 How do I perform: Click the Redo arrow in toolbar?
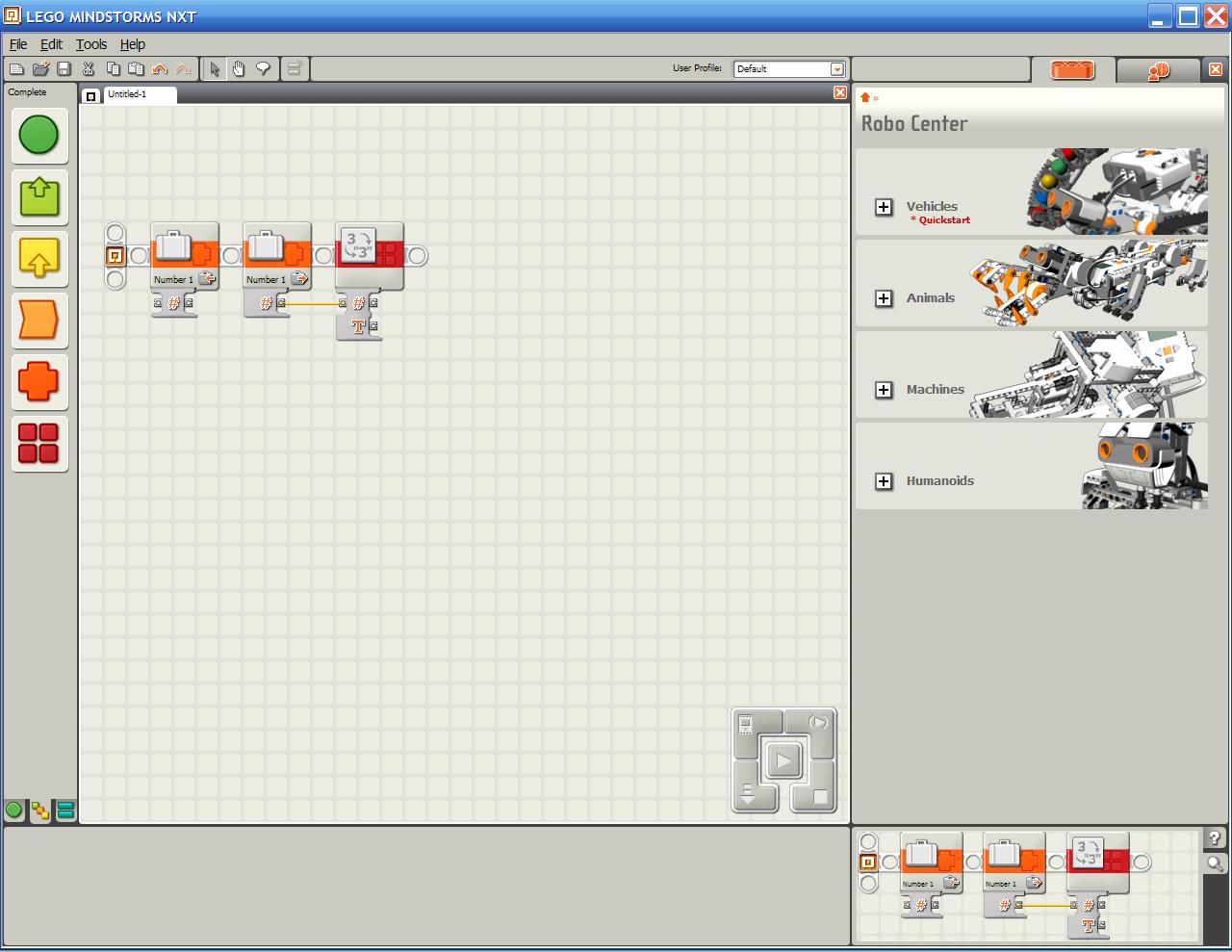click(x=183, y=68)
